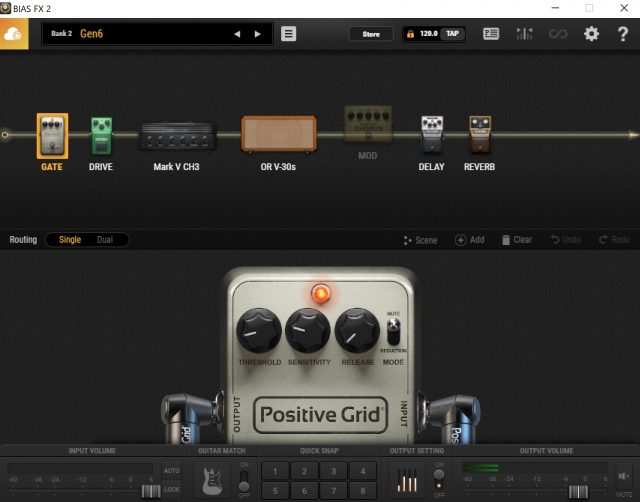The image size is (640, 502).
Task: Toggle the Output Setting on/off switch
Action: point(439,480)
